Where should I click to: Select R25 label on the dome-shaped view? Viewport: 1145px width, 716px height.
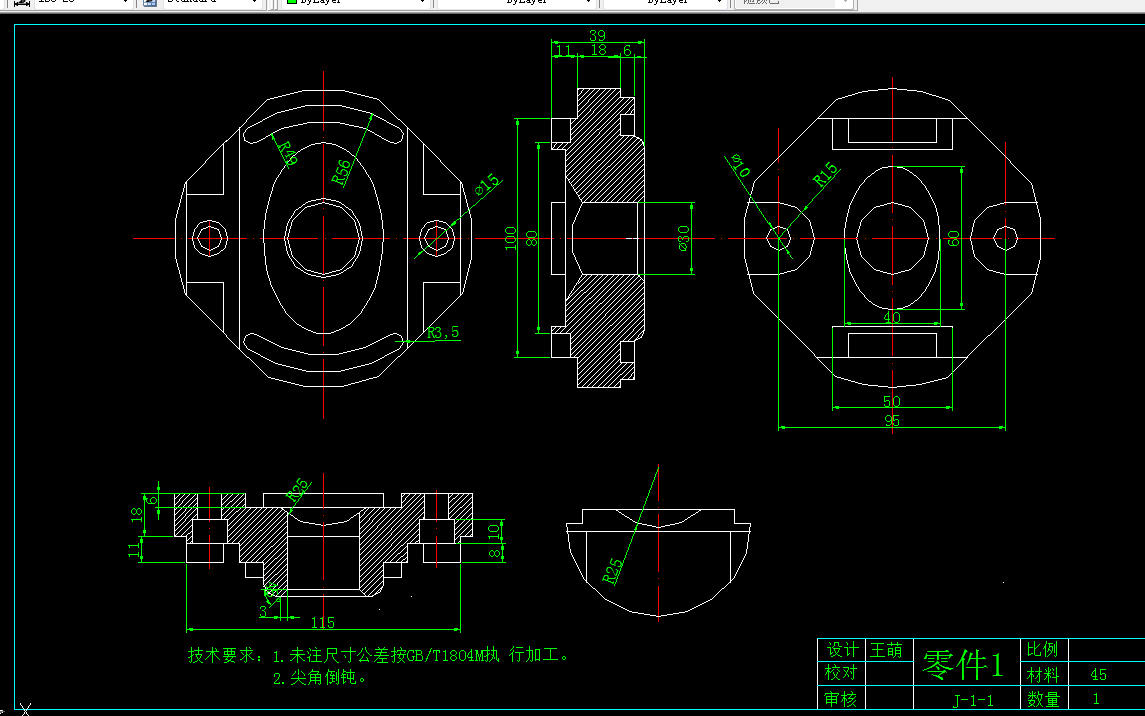click(613, 571)
